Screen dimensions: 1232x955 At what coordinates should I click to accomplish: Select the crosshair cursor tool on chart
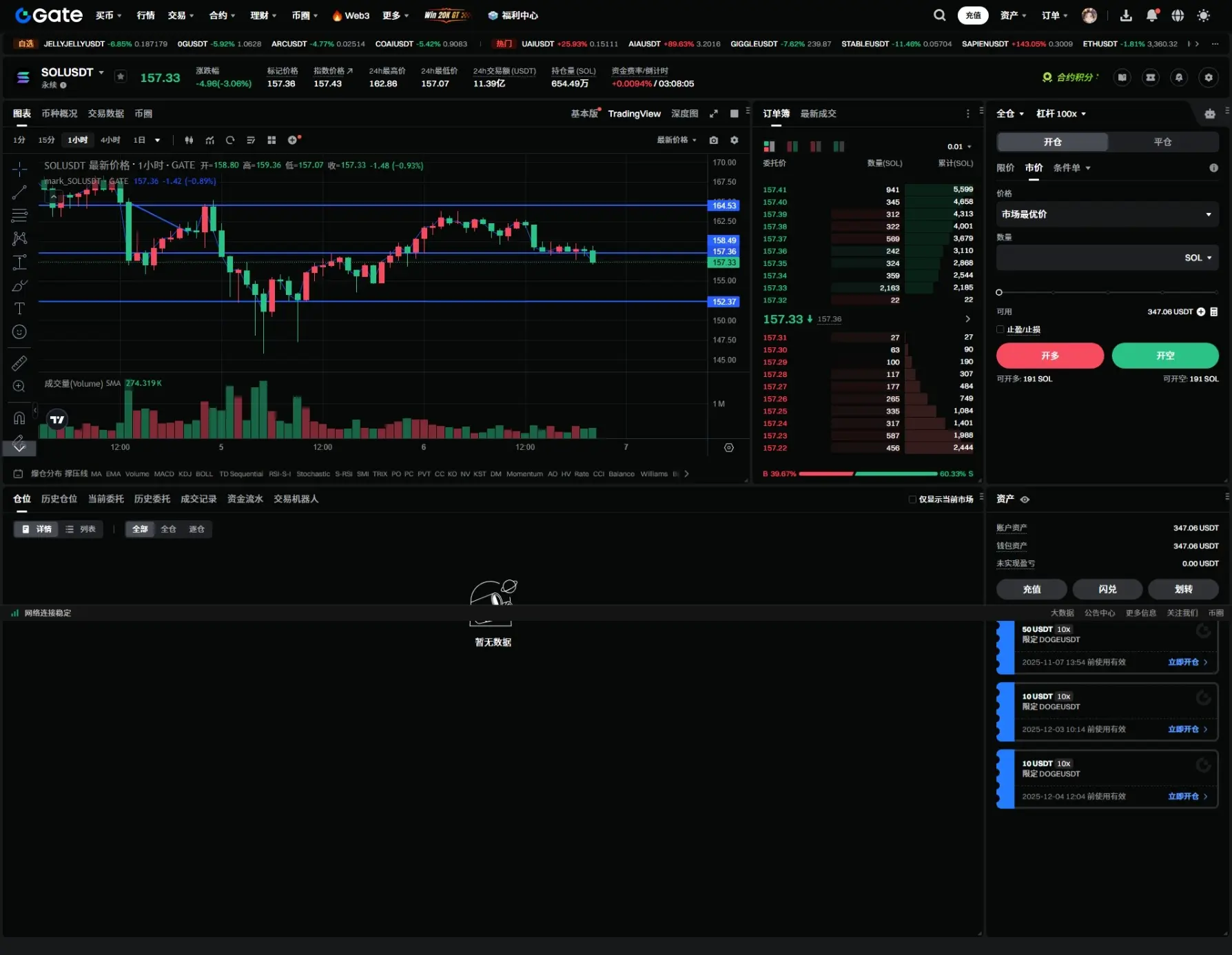coord(19,169)
